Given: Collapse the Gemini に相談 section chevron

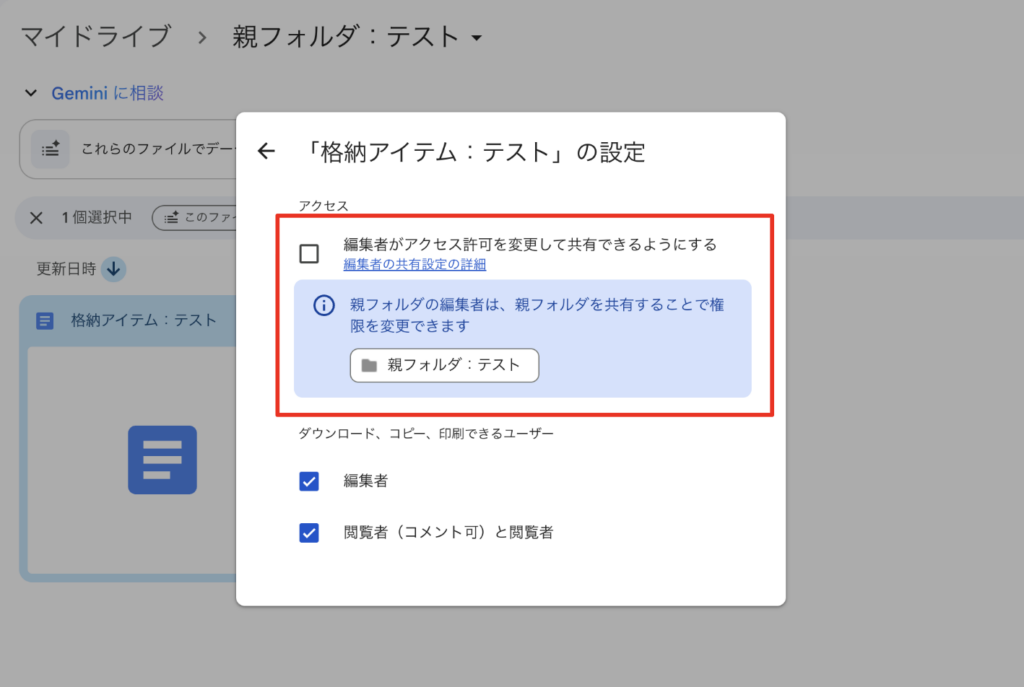Looking at the screenshot, I should (30, 93).
